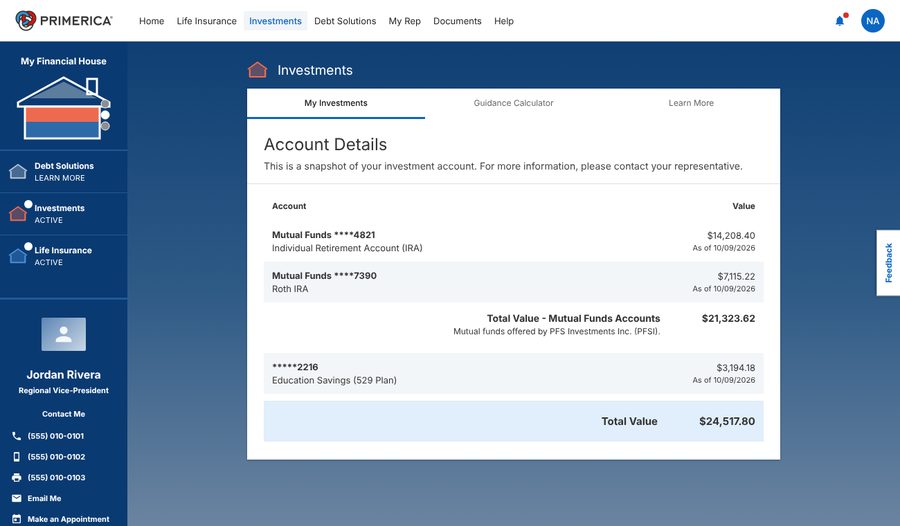Click the (555) 010-0103 fax number
The width and height of the screenshot is (900, 526).
[56, 477]
